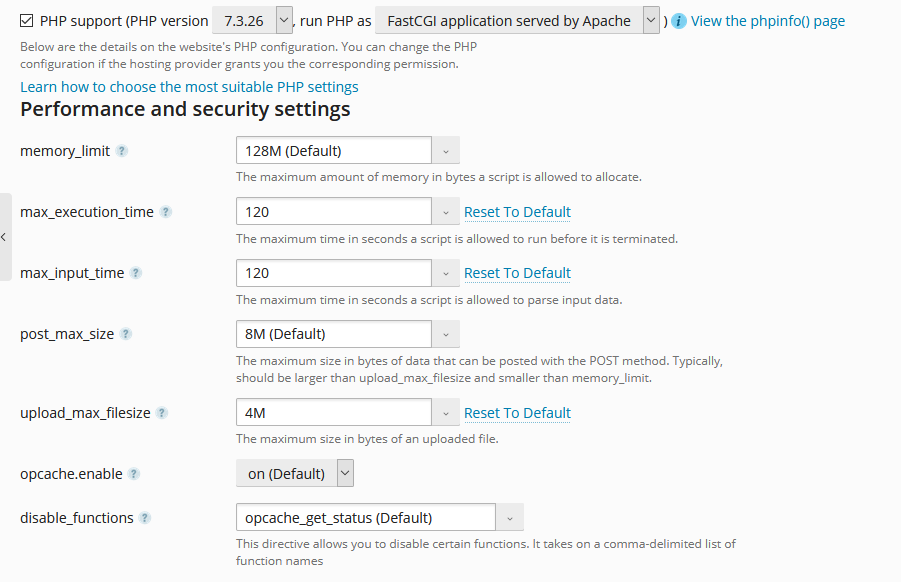Click help icon beside max_execution_time
This screenshot has height=582, width=901.
(166, 212)
